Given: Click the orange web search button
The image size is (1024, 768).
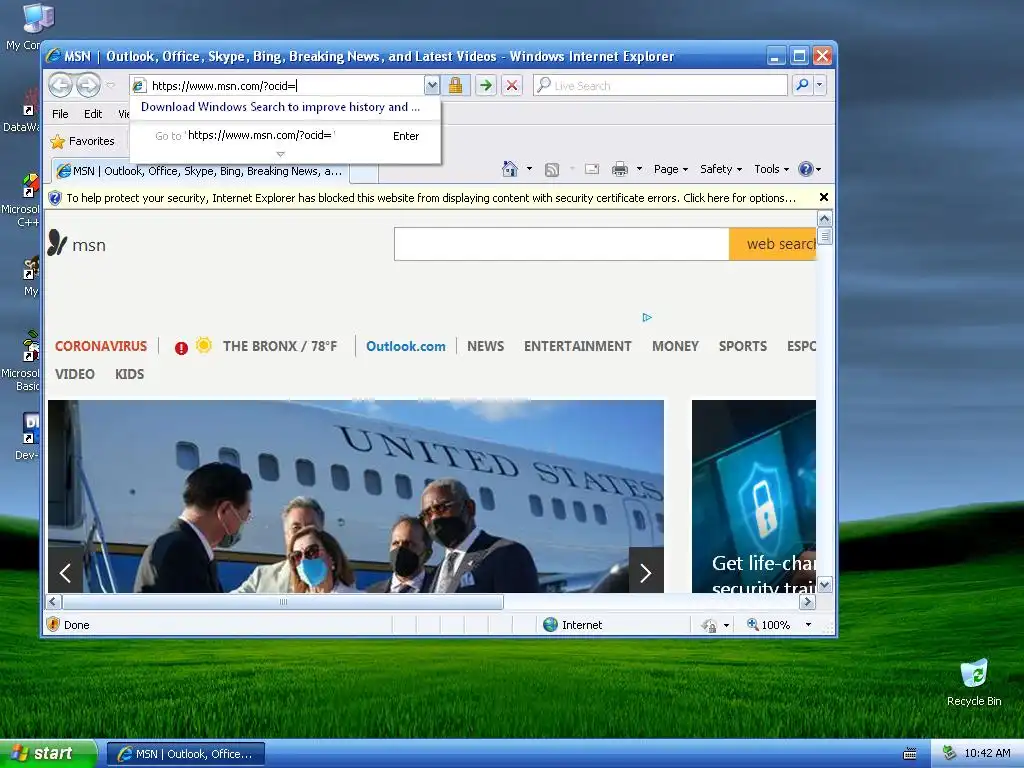Looking at the screenshot, I should pyautogui.click(x=773, y=244).
